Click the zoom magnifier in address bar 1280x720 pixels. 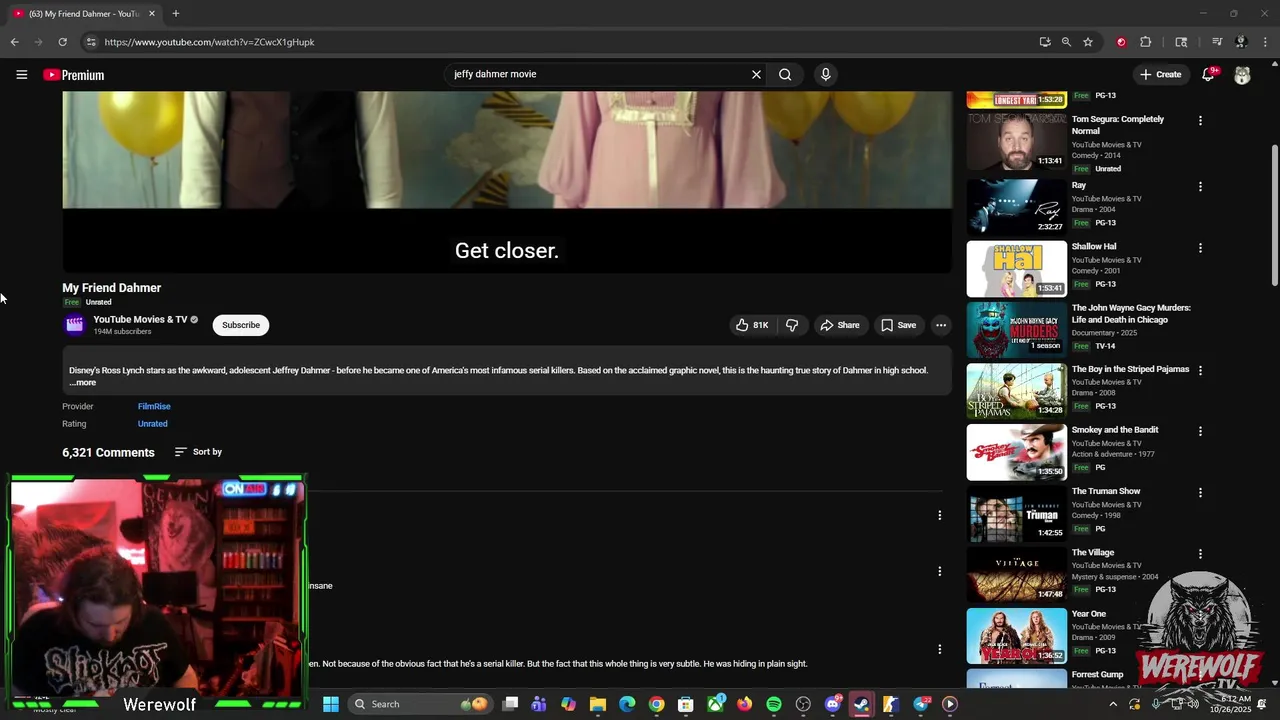[1066, 42]
